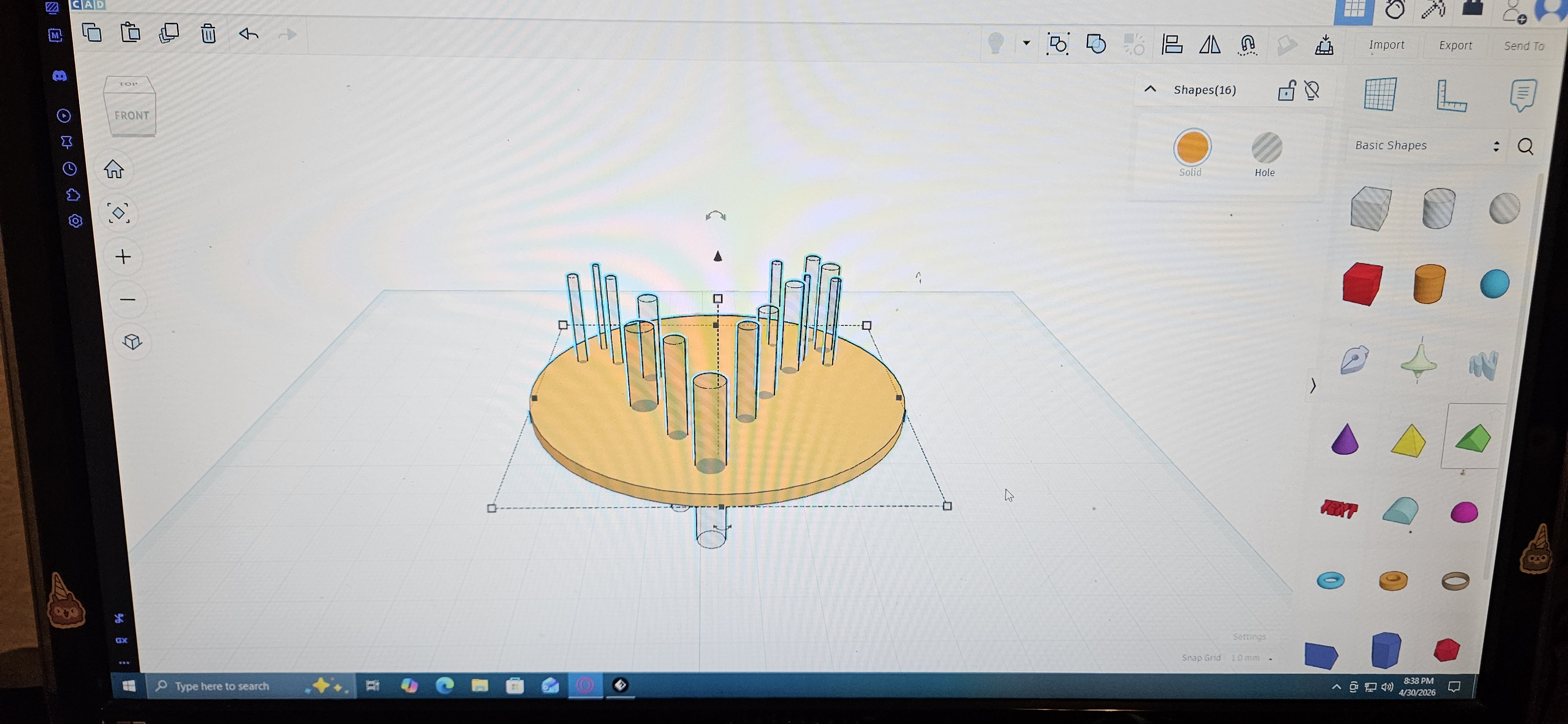1568x724 pixels.
Task: Open the Notes tool
Action: point(1523,96)
